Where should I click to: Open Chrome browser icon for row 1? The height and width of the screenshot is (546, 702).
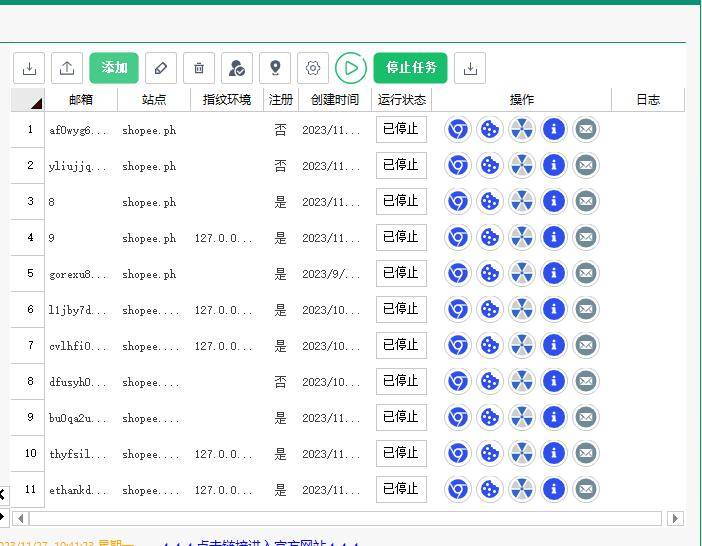coord(458,129)
